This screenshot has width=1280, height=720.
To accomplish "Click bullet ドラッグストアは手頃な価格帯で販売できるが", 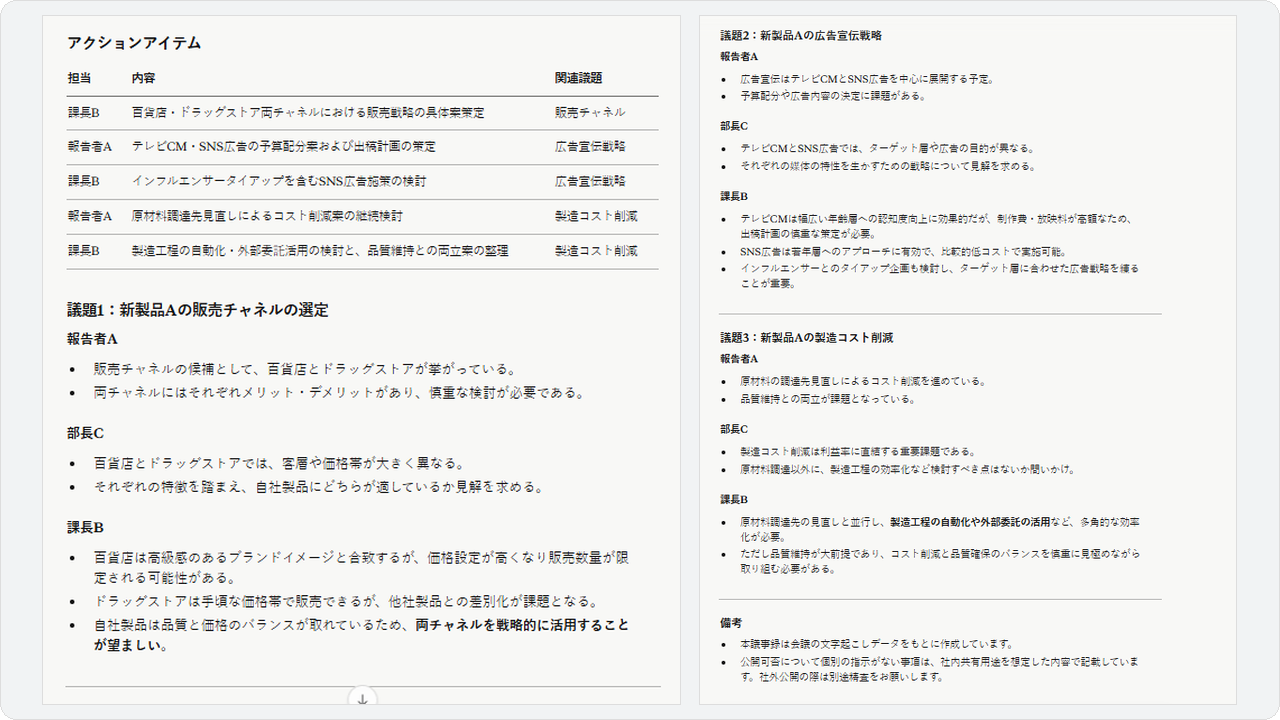I will [x=346, y=601].
